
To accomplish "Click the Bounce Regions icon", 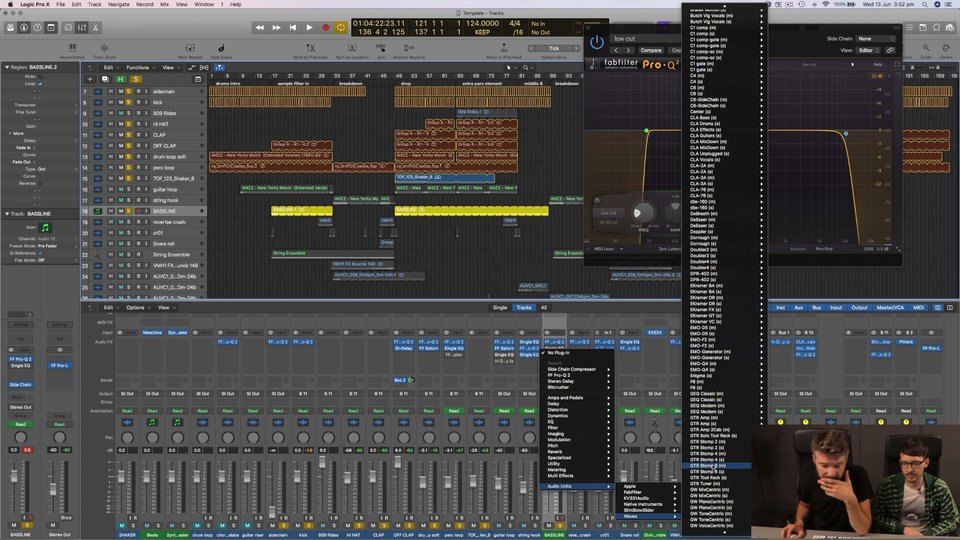I will point(409,48).
